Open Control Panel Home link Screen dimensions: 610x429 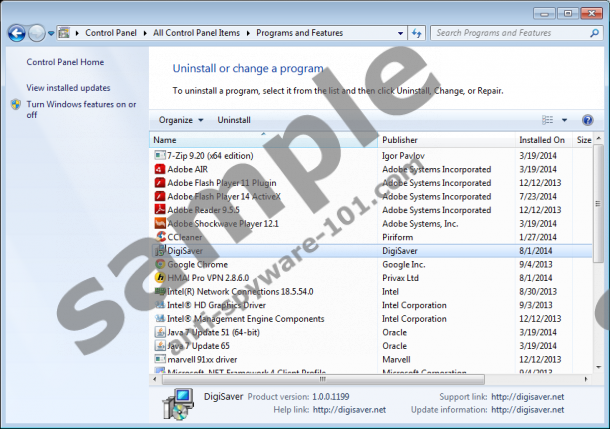64,62
